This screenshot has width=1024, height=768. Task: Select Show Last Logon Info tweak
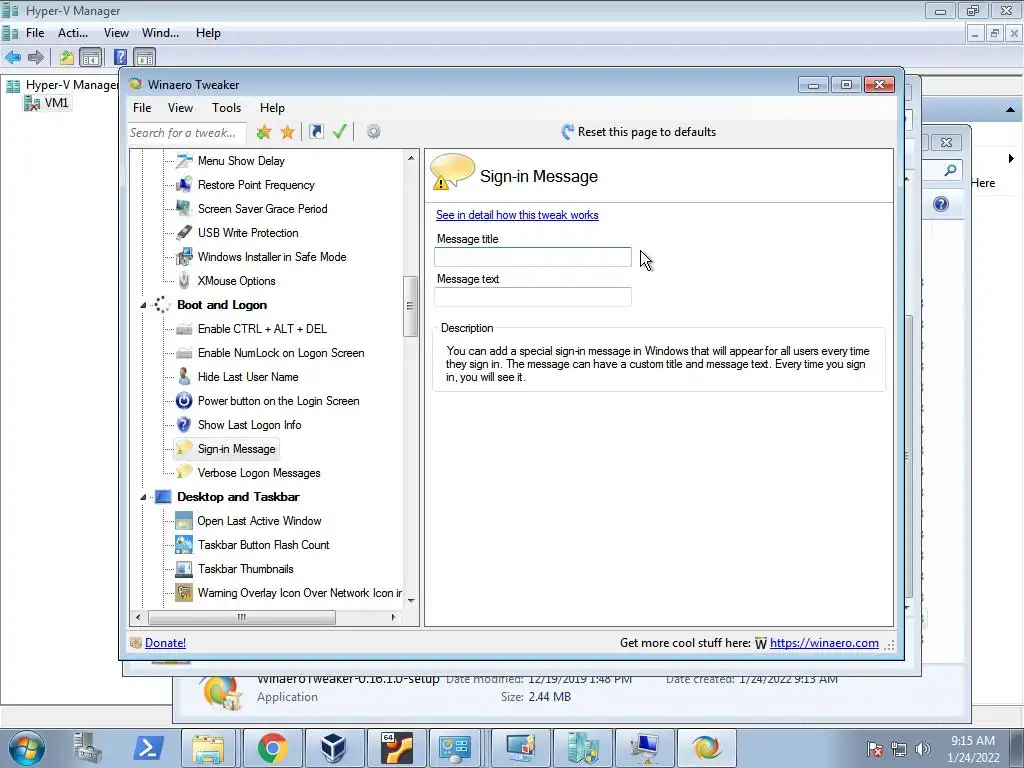[249, 425]
